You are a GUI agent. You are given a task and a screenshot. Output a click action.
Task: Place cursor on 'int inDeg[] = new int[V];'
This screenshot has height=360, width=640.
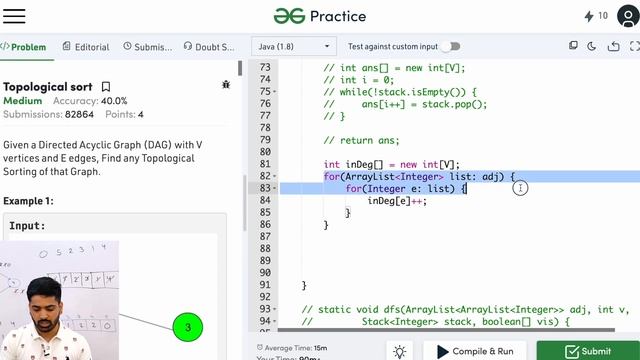pyautogui.click(x=391, y=164)
